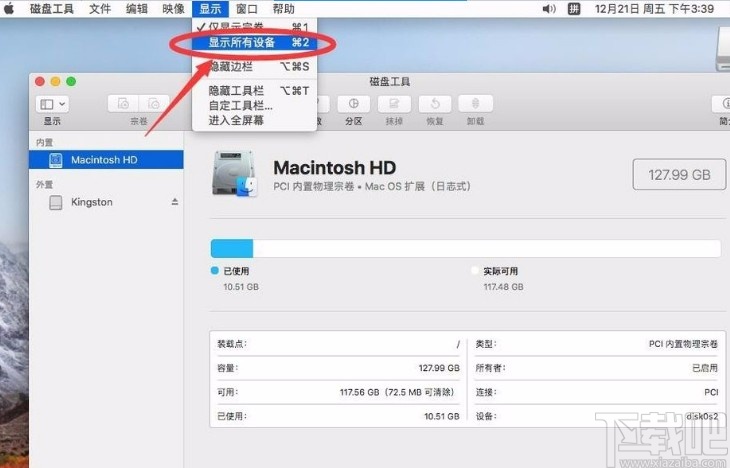Click the 已启用 owner value
Viewport: 730px width, 468px height.
(705, 368)
